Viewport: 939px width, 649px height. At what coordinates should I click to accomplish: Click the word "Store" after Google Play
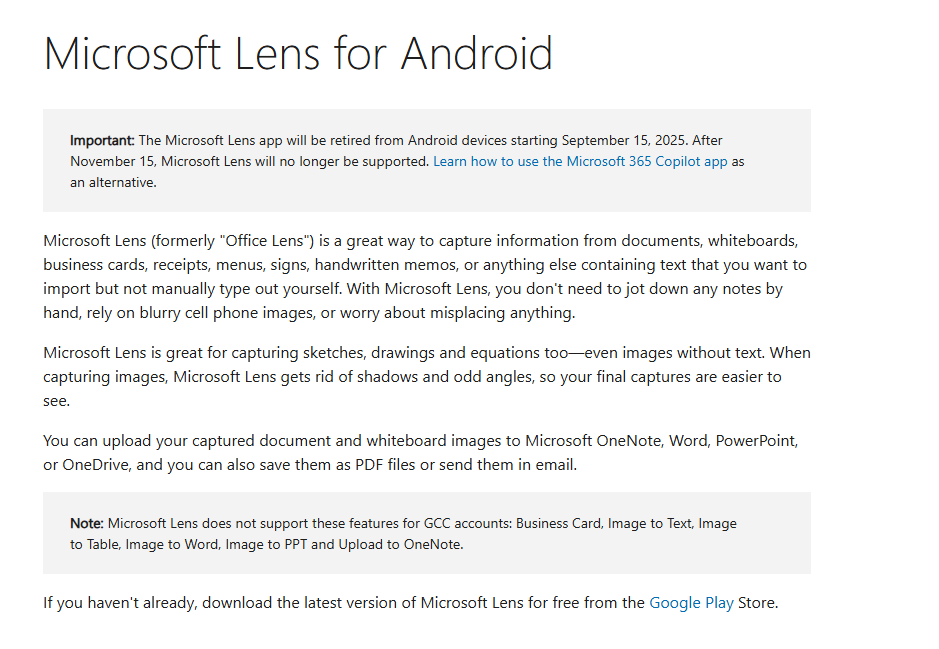pyautogui.click(x=757, y=603)
